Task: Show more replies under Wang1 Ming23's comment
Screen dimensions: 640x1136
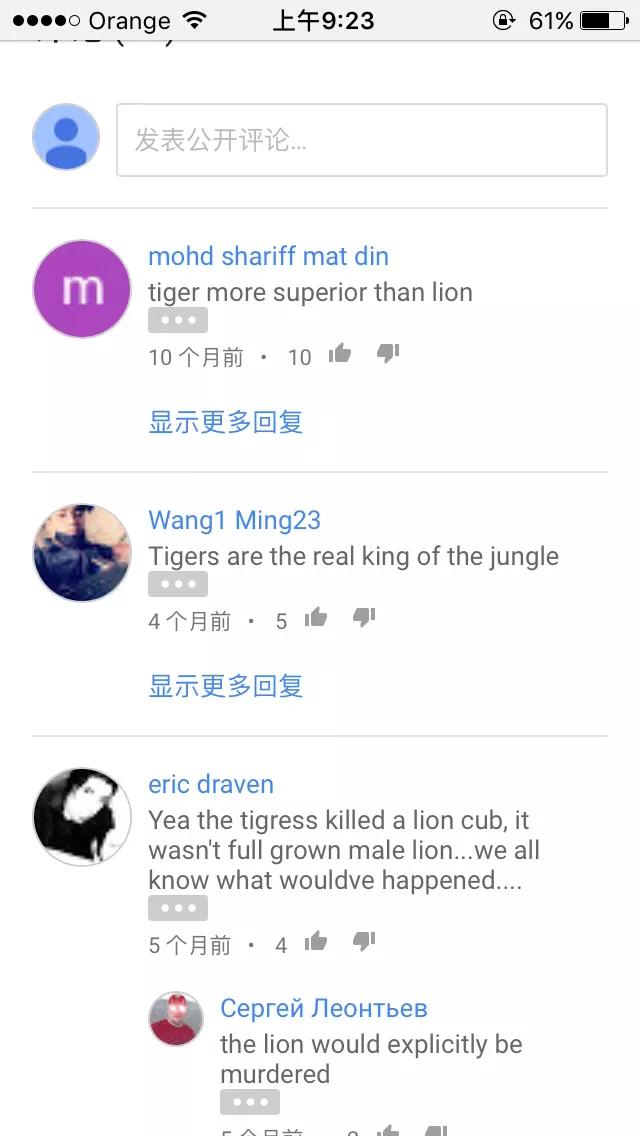Action: 225,685
